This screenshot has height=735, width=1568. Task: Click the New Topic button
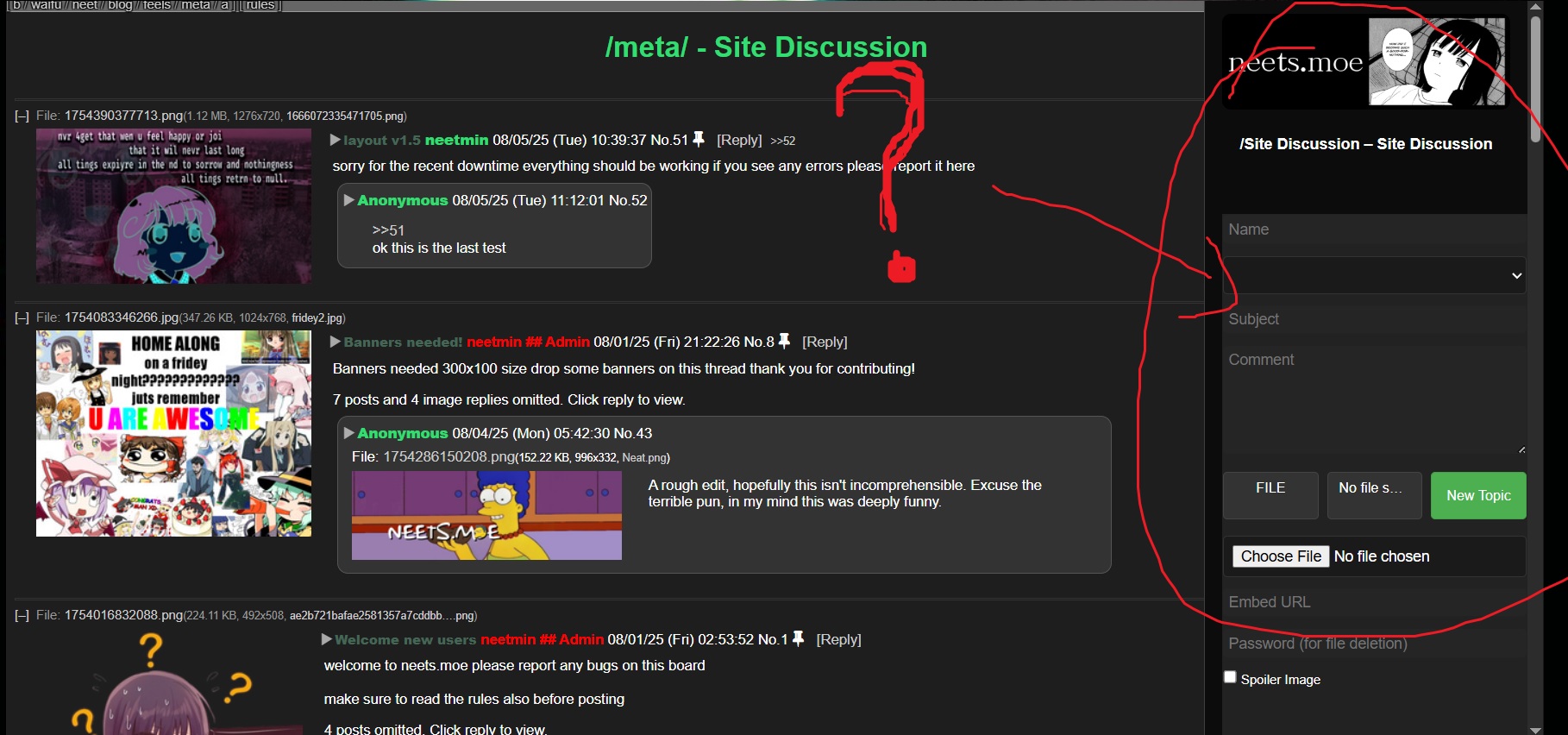[1478, 495]
